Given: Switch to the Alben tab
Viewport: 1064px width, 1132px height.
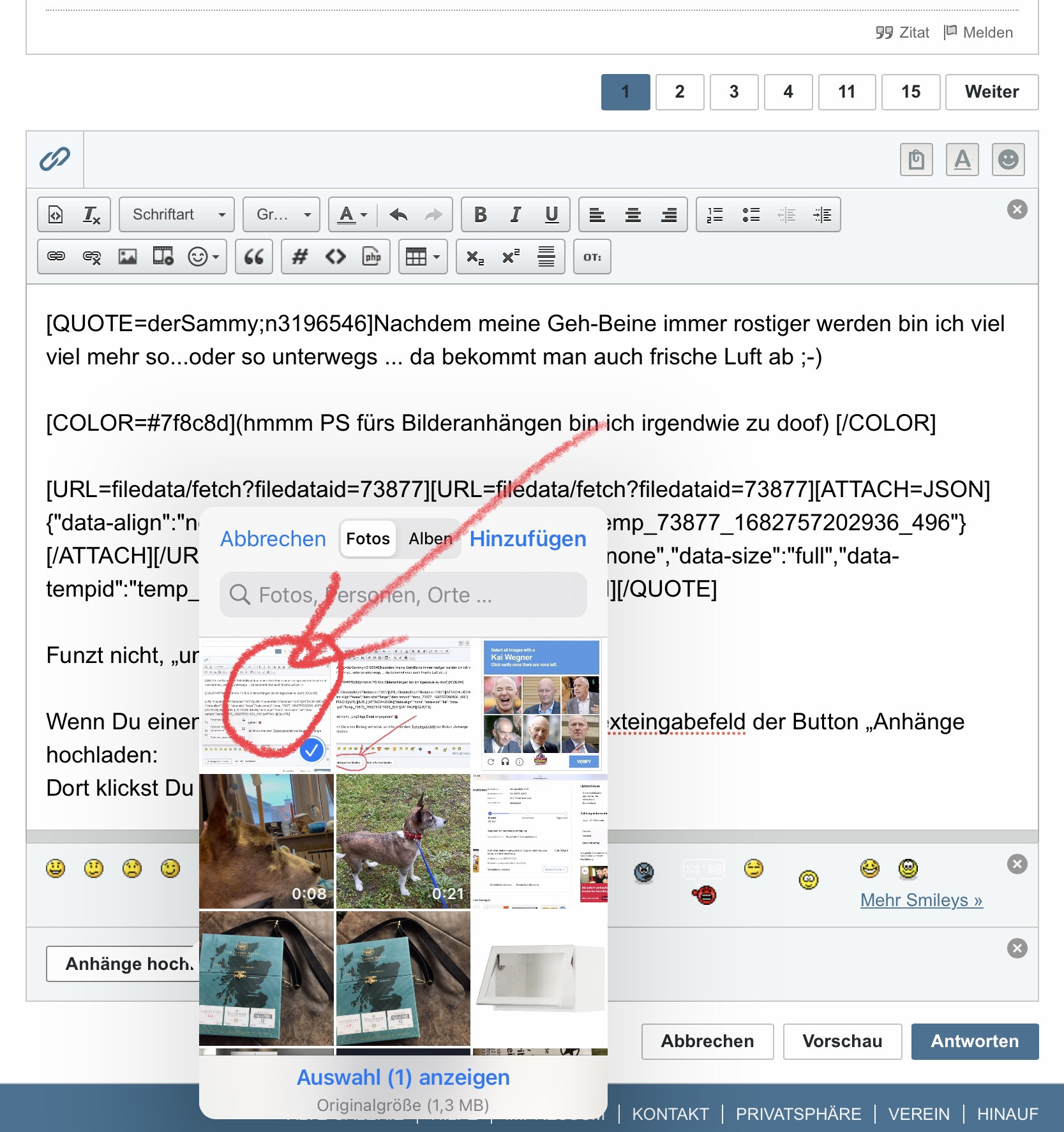Looking at the screenshot, I should point(430,539).
